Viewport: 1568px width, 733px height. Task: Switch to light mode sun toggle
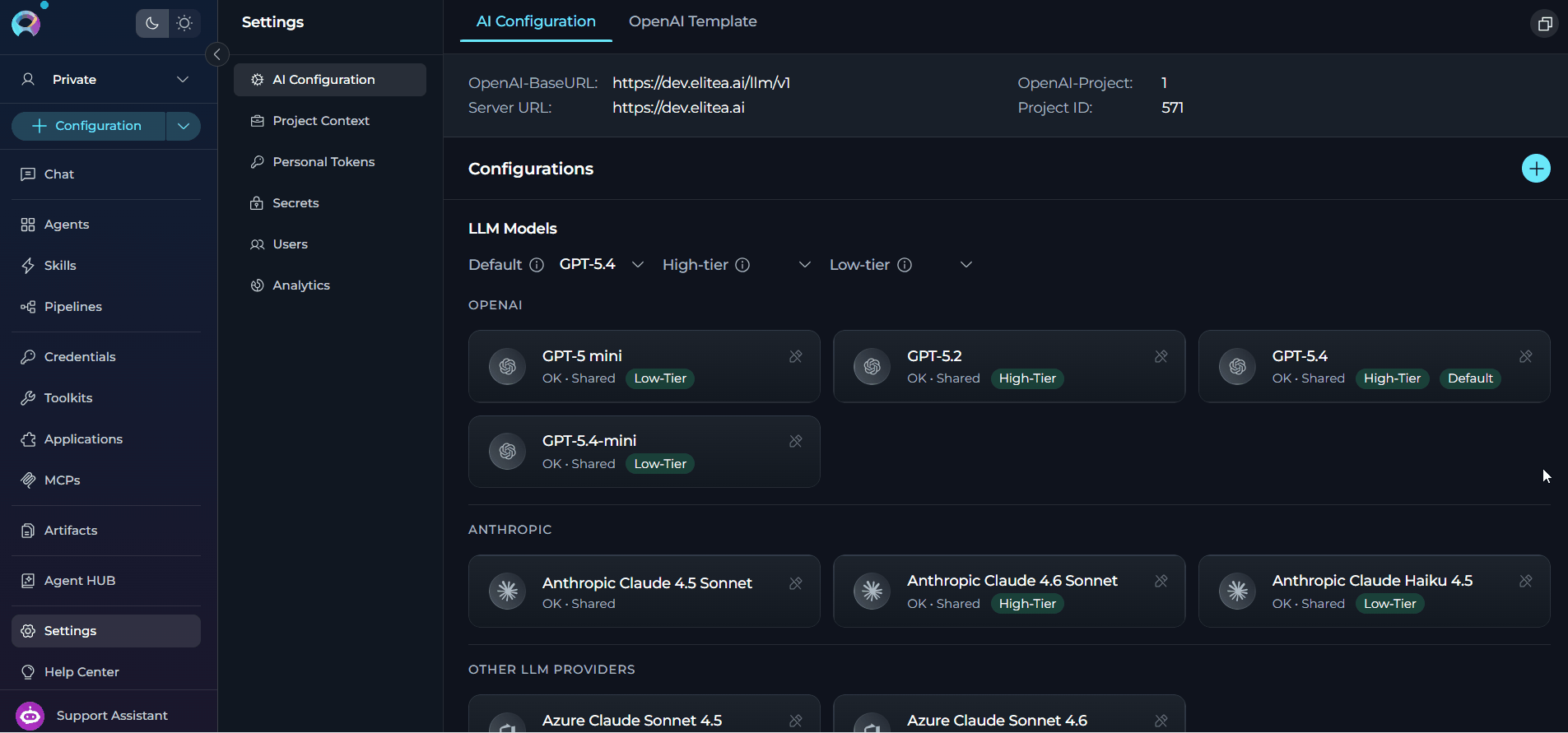click(x=184, y=23)
